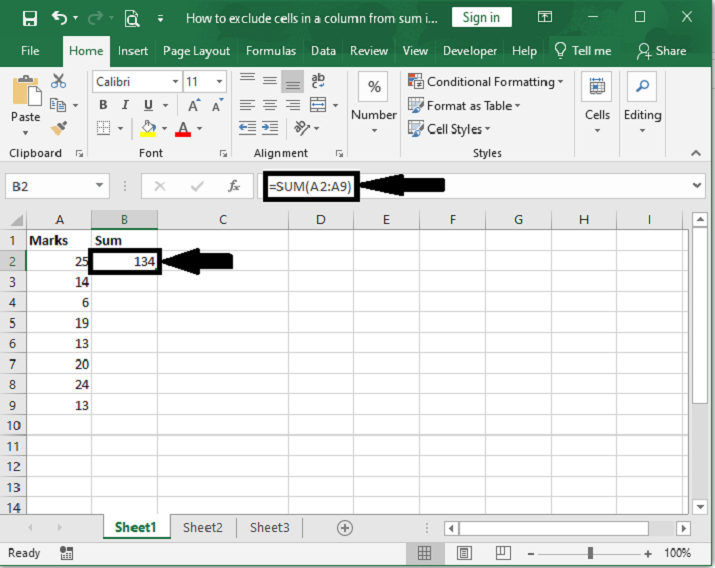Undo the last action

click(60, 18)
